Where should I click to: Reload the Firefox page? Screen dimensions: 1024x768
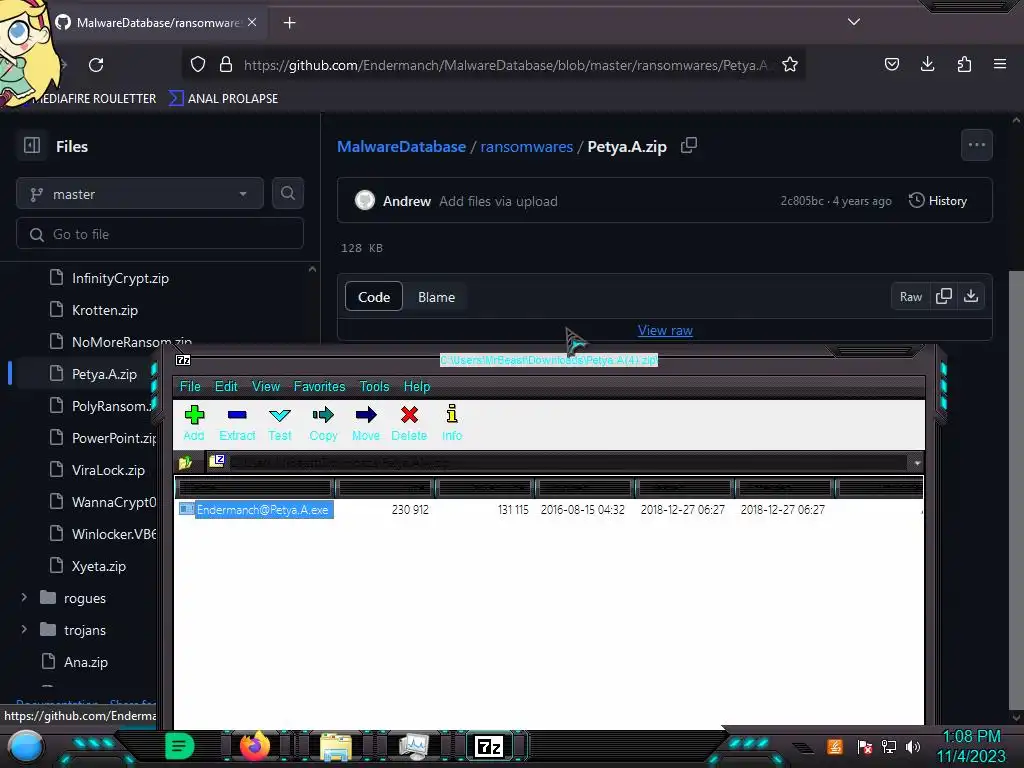pos(96,65)
